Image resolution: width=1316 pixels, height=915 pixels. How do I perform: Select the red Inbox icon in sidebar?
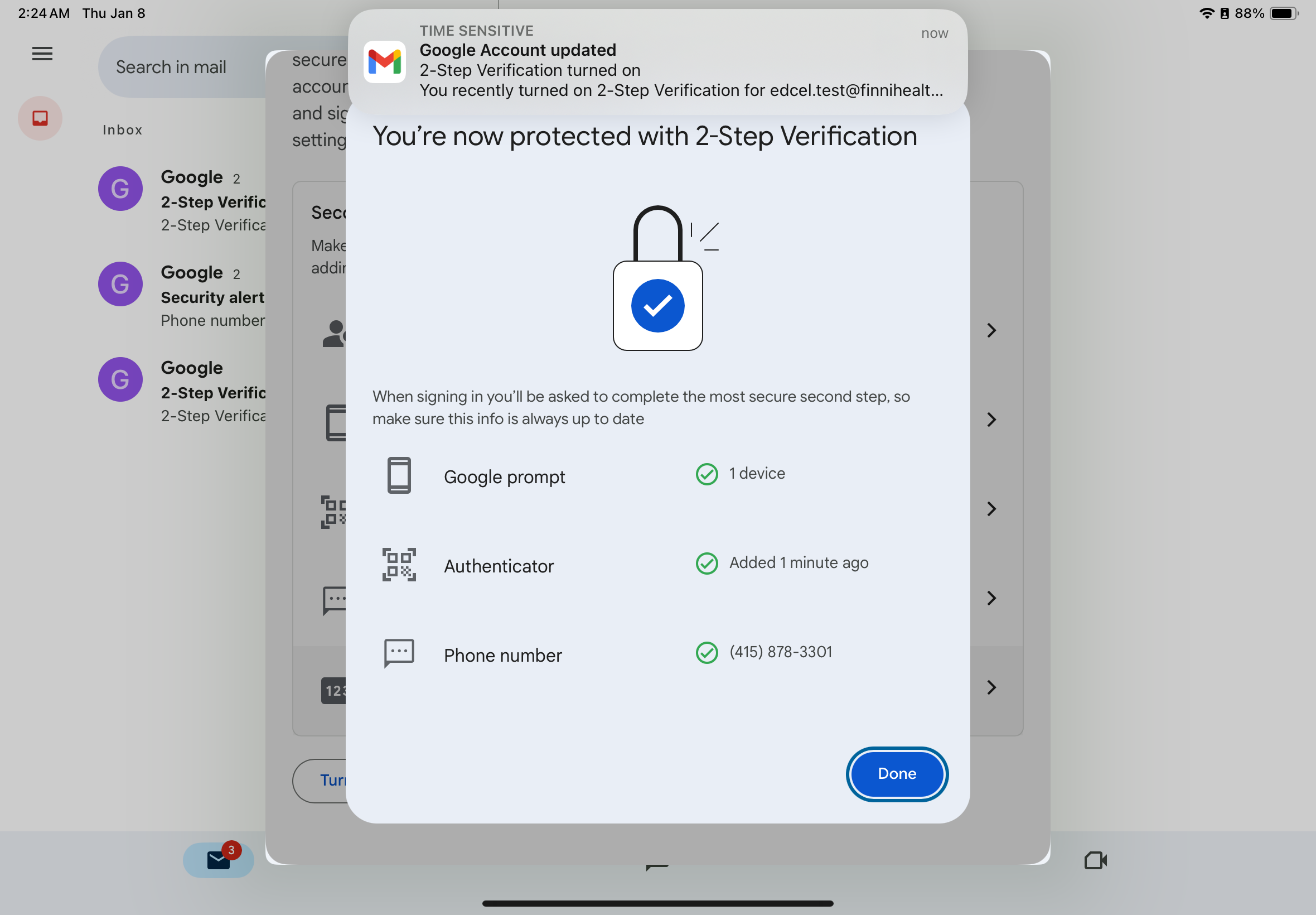(x=40, y=118)
